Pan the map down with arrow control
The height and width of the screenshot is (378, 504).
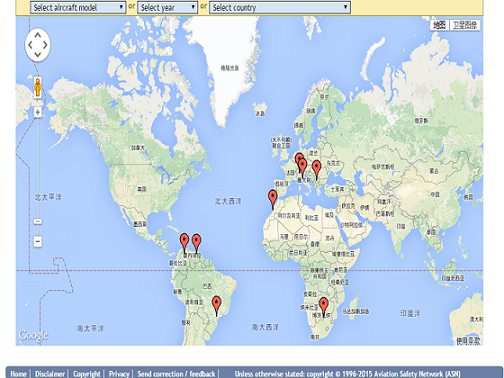[x=38, y=54]
